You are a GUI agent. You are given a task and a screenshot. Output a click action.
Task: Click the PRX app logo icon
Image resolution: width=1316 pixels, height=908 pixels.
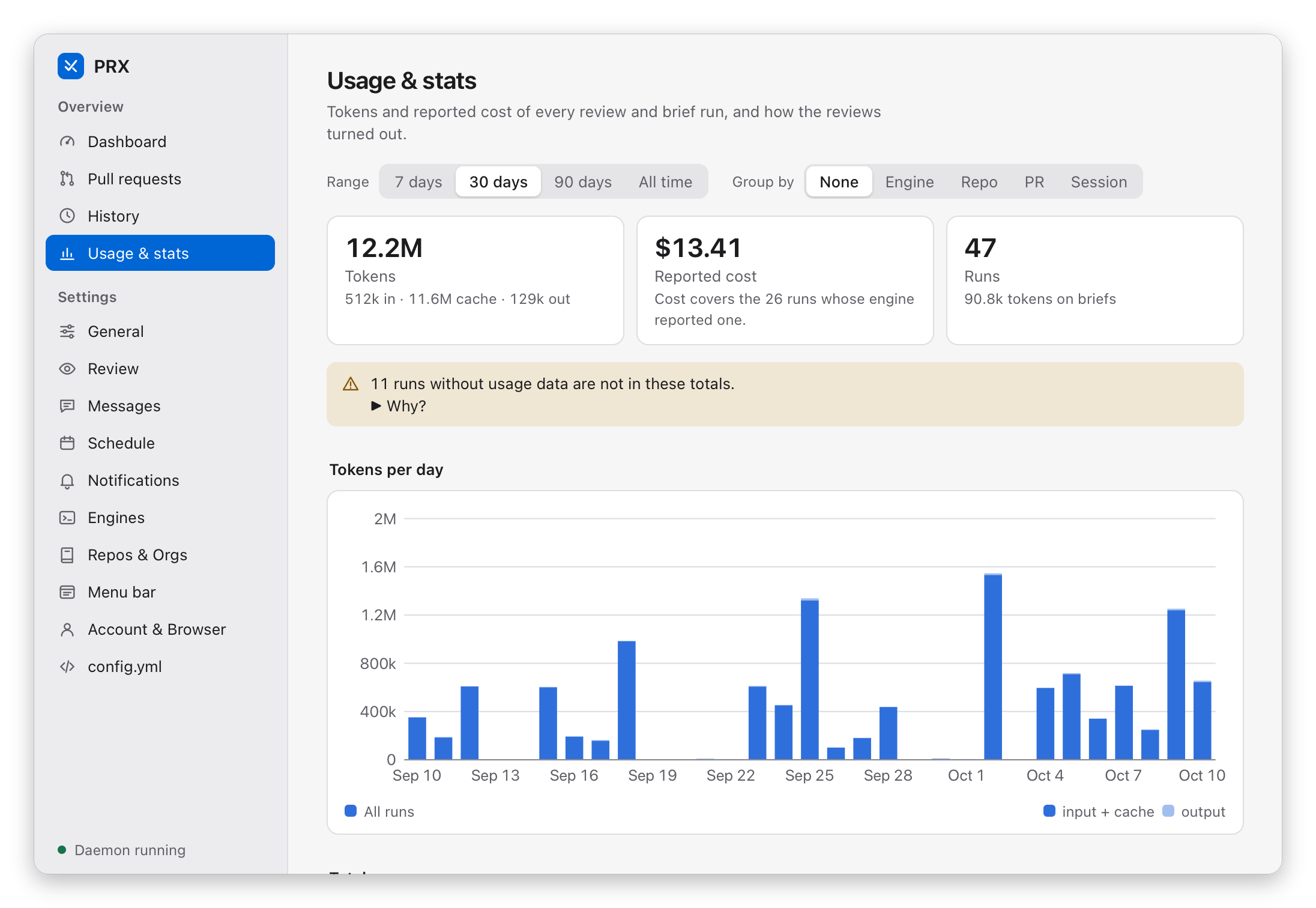[x=71, y=66]
